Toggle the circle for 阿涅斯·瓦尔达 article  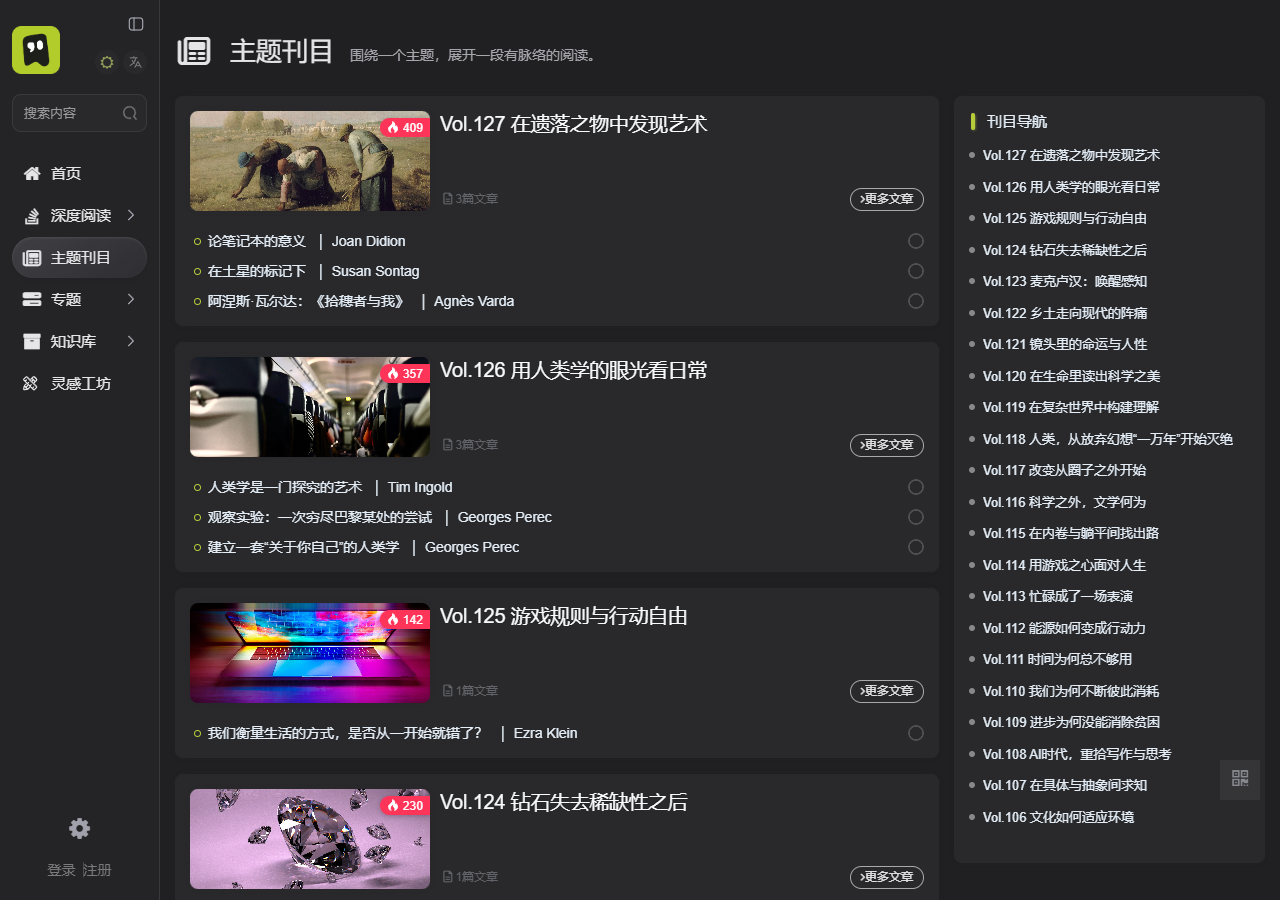[916, 301]
